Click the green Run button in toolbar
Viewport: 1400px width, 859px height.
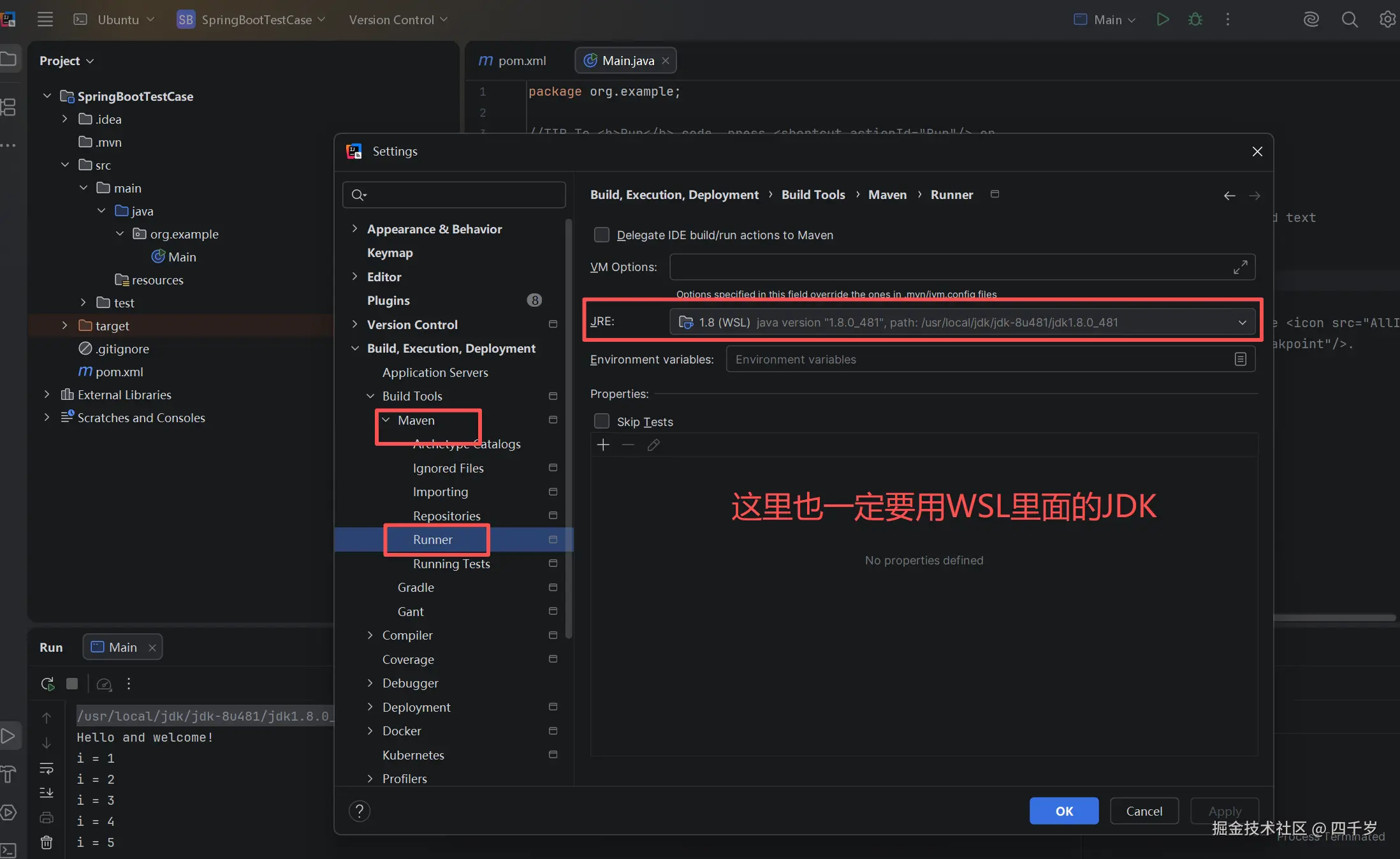pos(1162,19)
